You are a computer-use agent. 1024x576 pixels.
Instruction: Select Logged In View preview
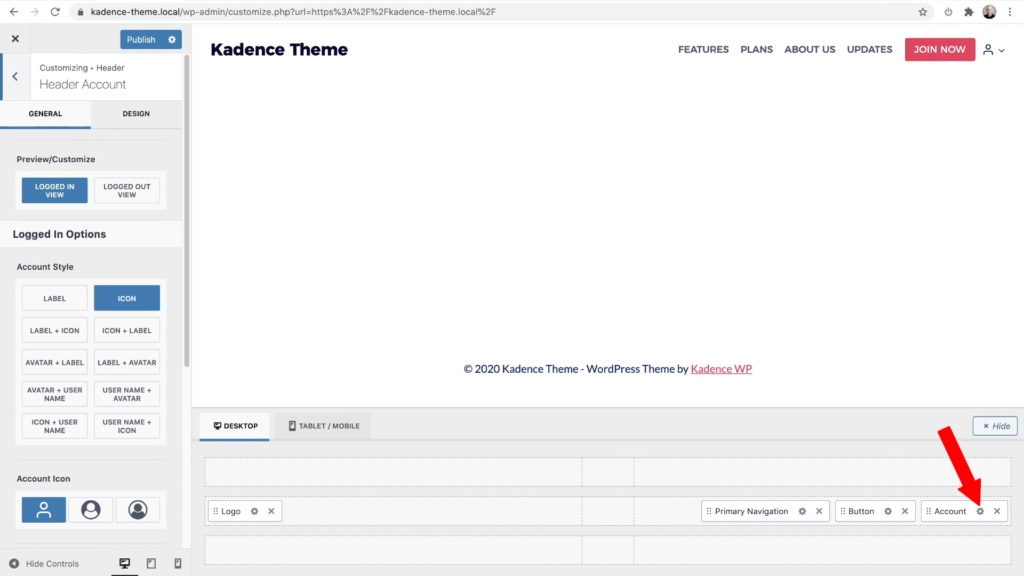point(54,191)
